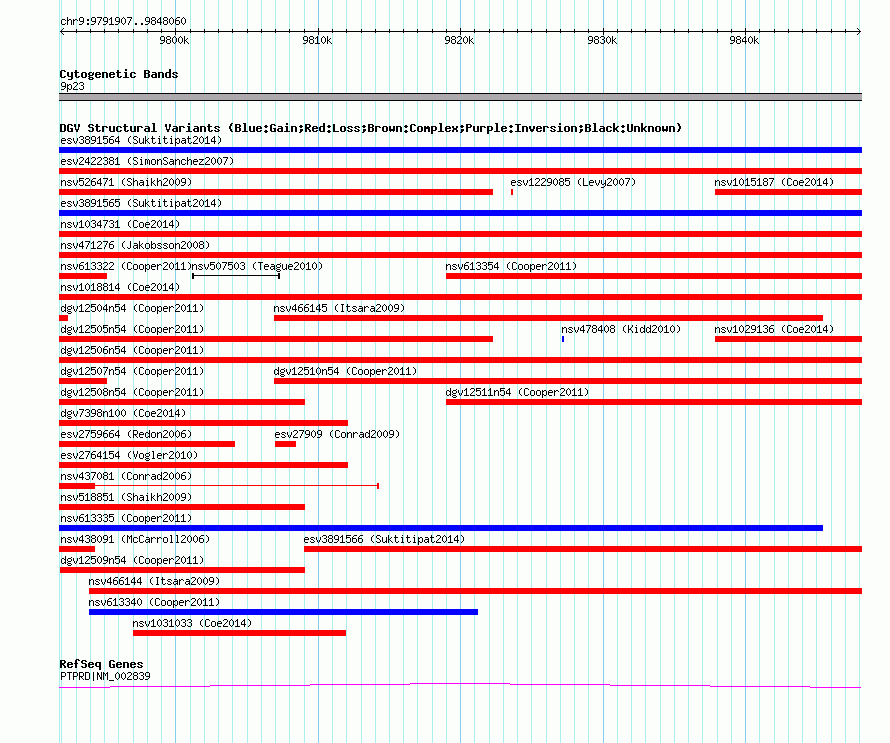The image size is (890, 743).
Task: Select the esv1229085 (Levy2007) label
Action: click(x=573, y=182)
